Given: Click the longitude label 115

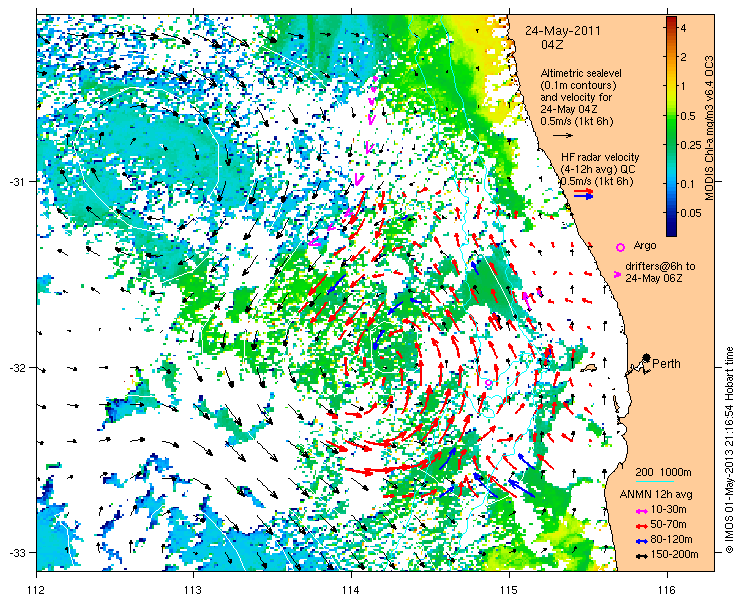Looking at the screenshot, I should [x=509, y=590].
